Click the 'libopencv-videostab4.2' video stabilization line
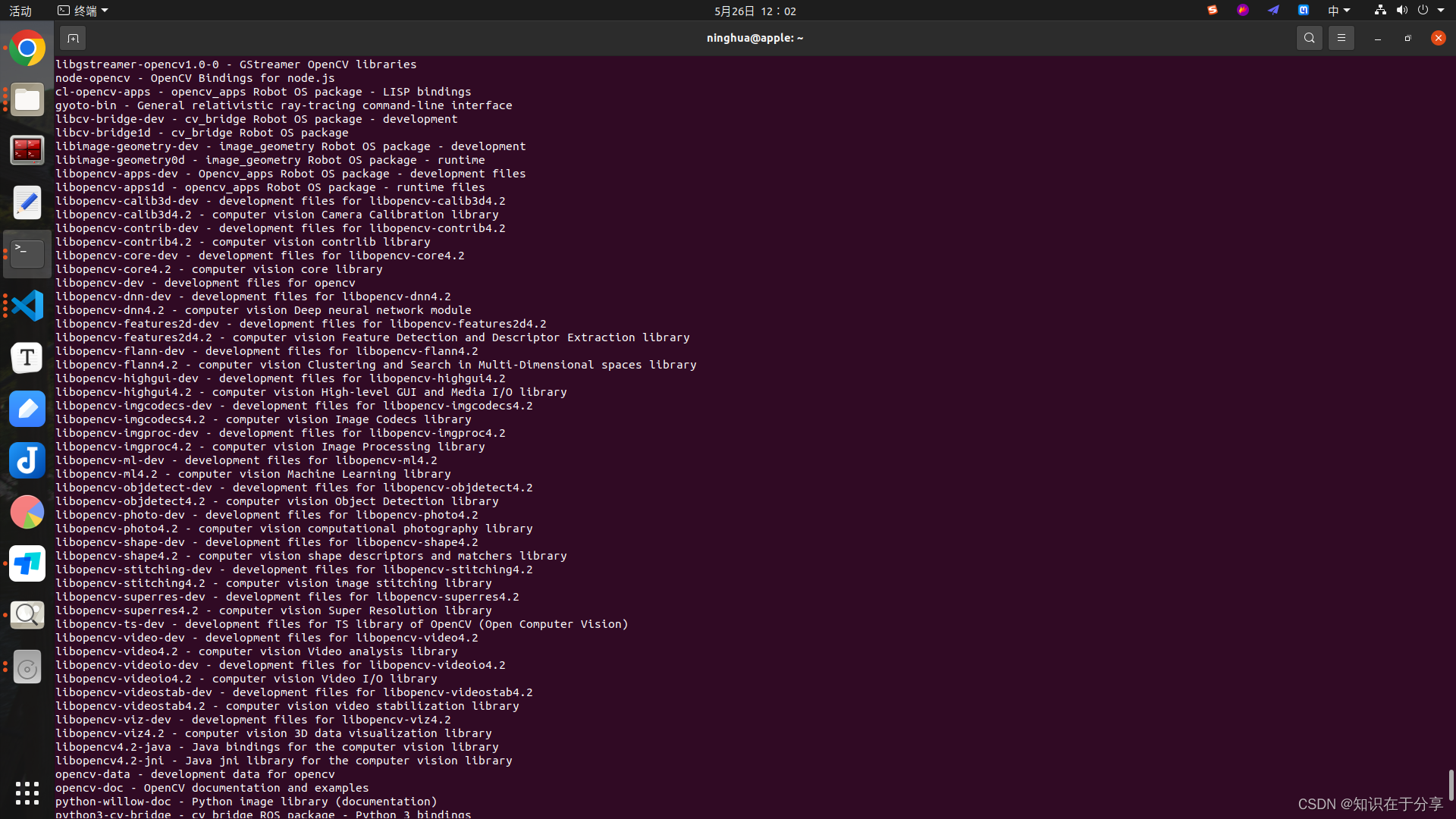The width and height of the screenshot is (1456, 819). 287,706
